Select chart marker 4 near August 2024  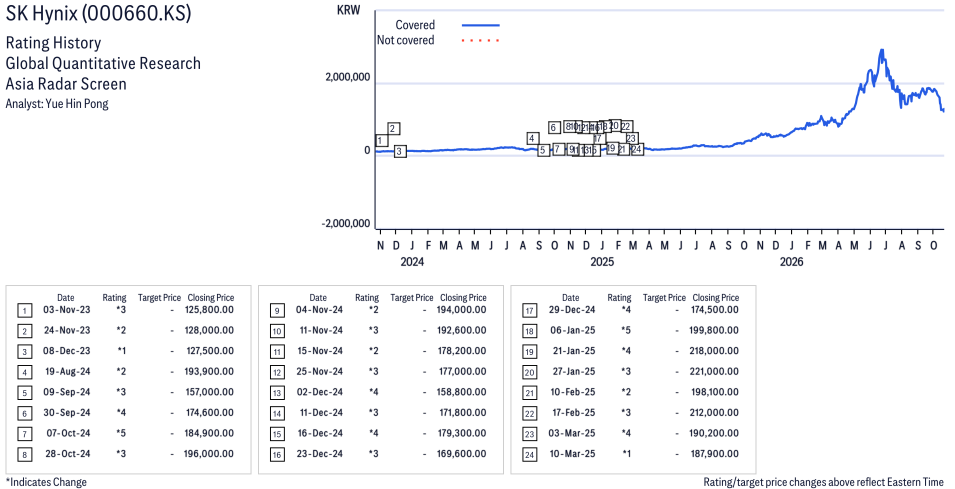pos(532,138)
